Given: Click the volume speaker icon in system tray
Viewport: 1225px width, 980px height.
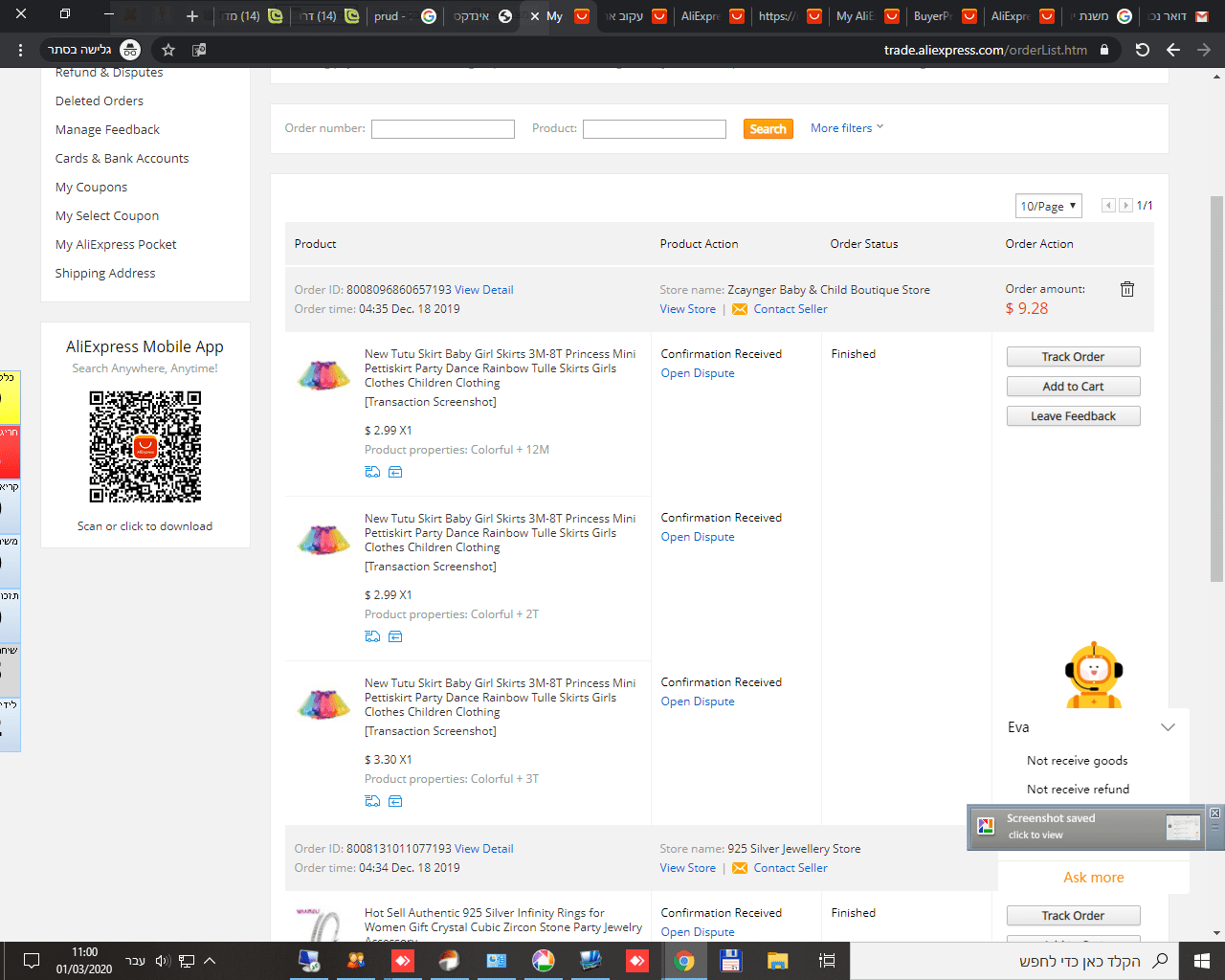Looking at the screenshot, I should [x=162, y=961].
